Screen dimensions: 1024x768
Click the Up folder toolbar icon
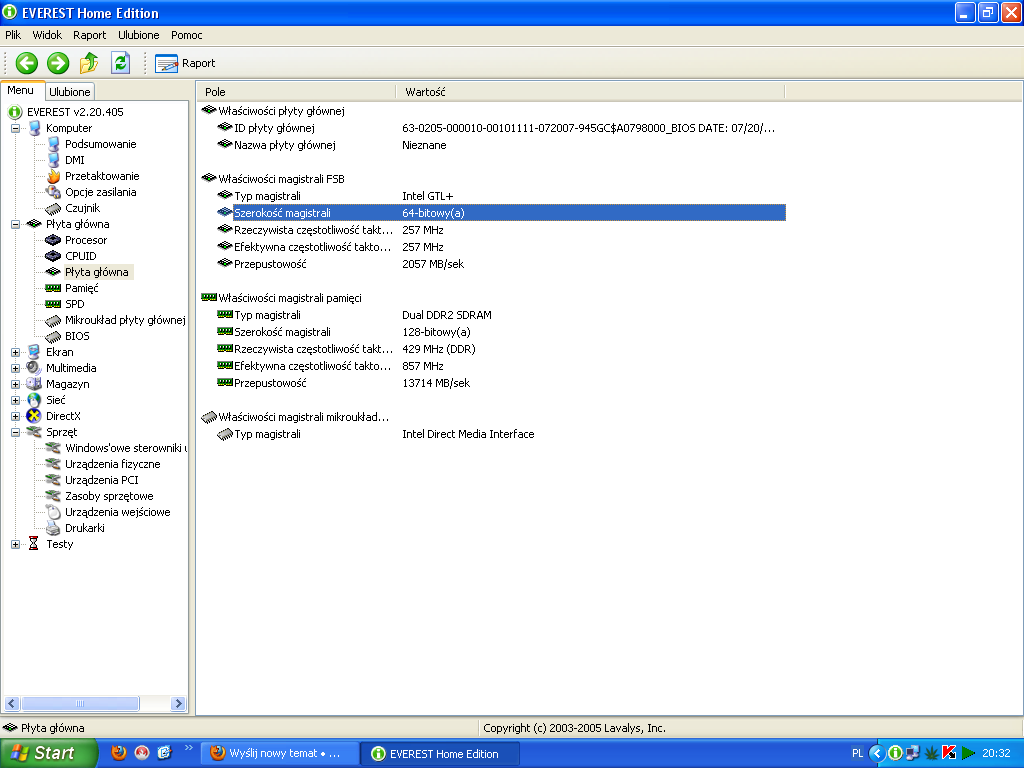pos(89,63)
